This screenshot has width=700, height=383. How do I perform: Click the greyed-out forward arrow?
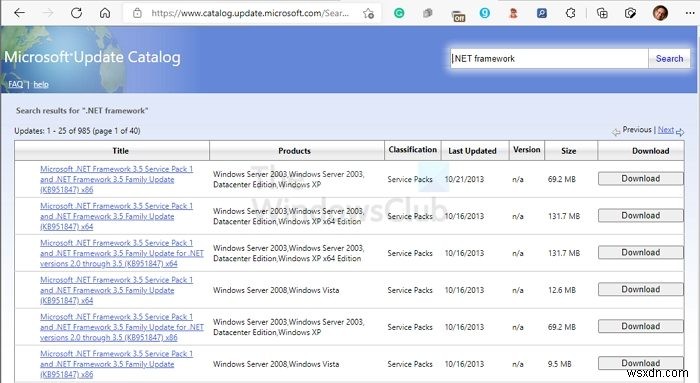48,13
